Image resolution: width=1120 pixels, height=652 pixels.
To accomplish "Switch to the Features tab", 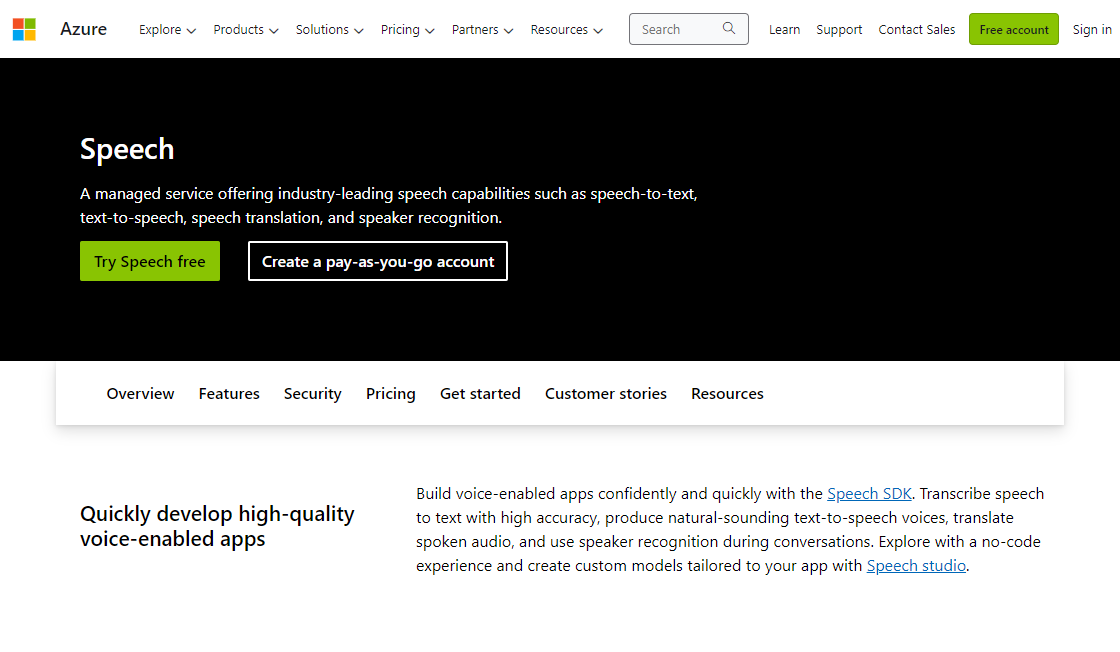I will click(x=229, y=394).
